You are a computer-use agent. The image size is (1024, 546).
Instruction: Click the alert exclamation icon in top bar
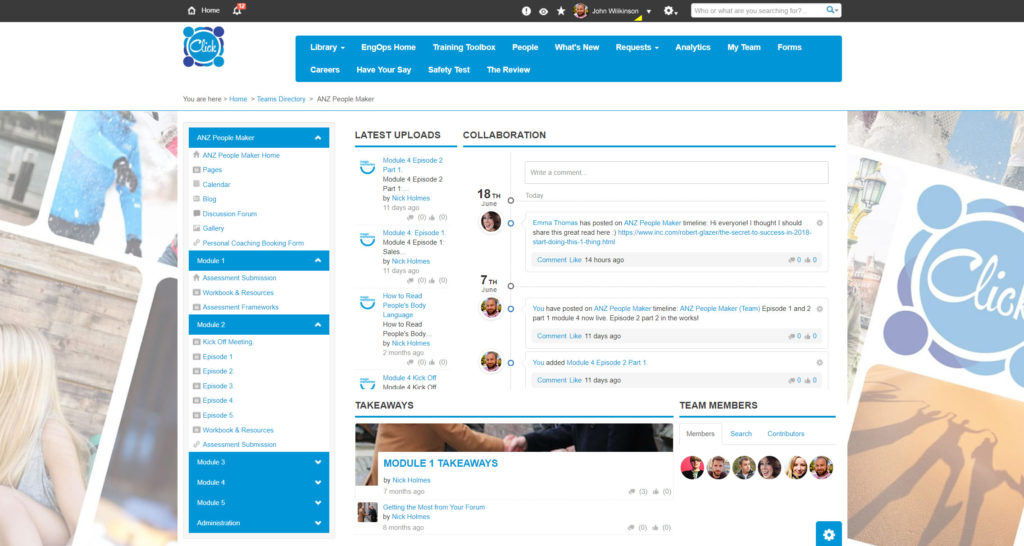click(x=527, y=11)
